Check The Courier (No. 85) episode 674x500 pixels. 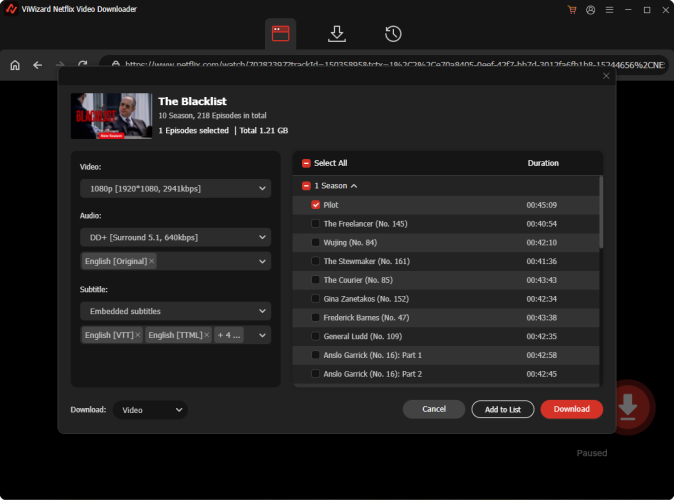coord(316,280)
